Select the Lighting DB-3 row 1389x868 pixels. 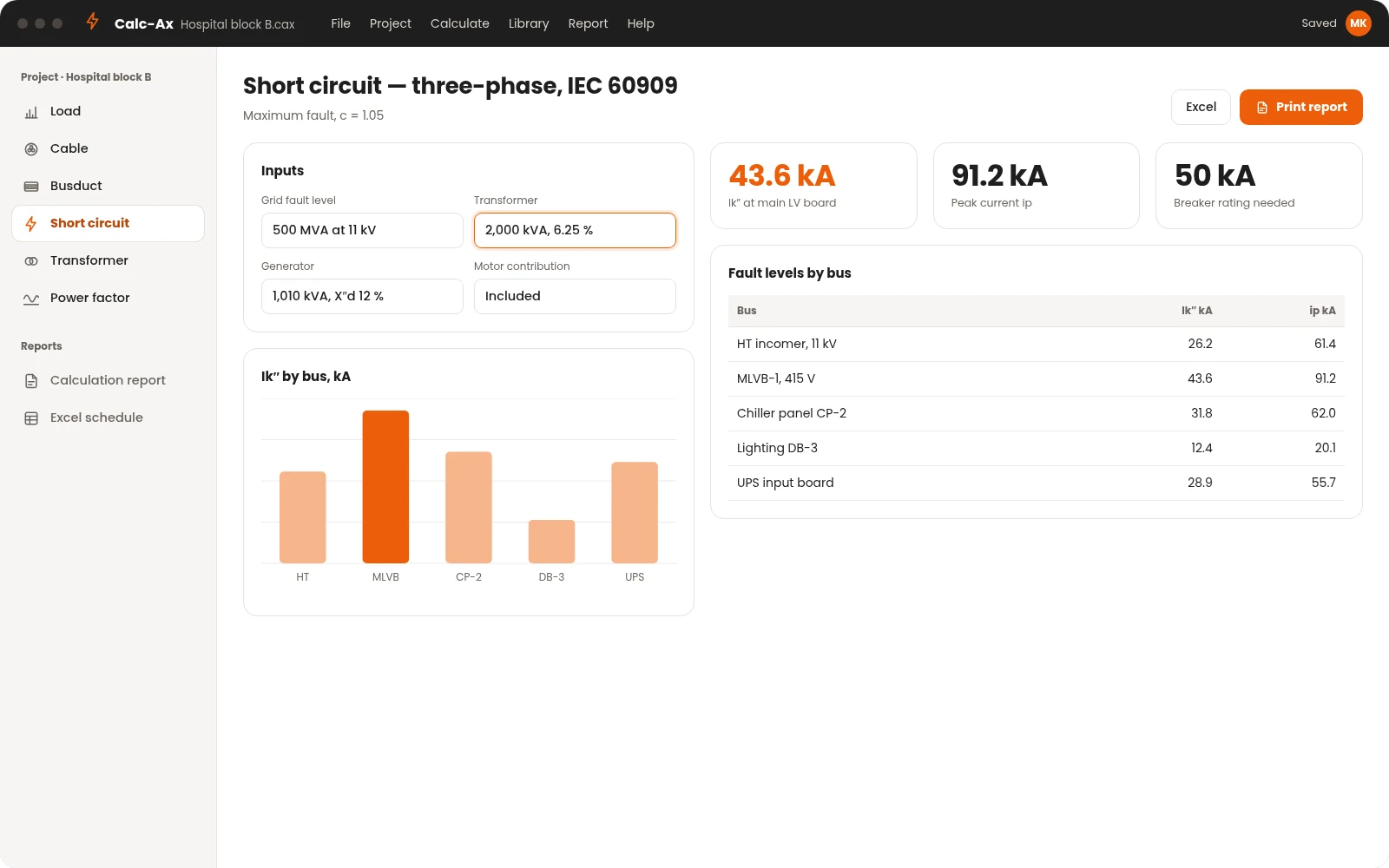click(x=1037, y=448)
